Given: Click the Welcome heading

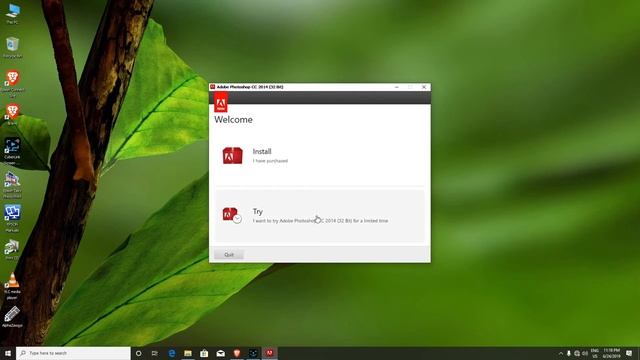Looking at the screenshot, I should [x=233, y=120].
